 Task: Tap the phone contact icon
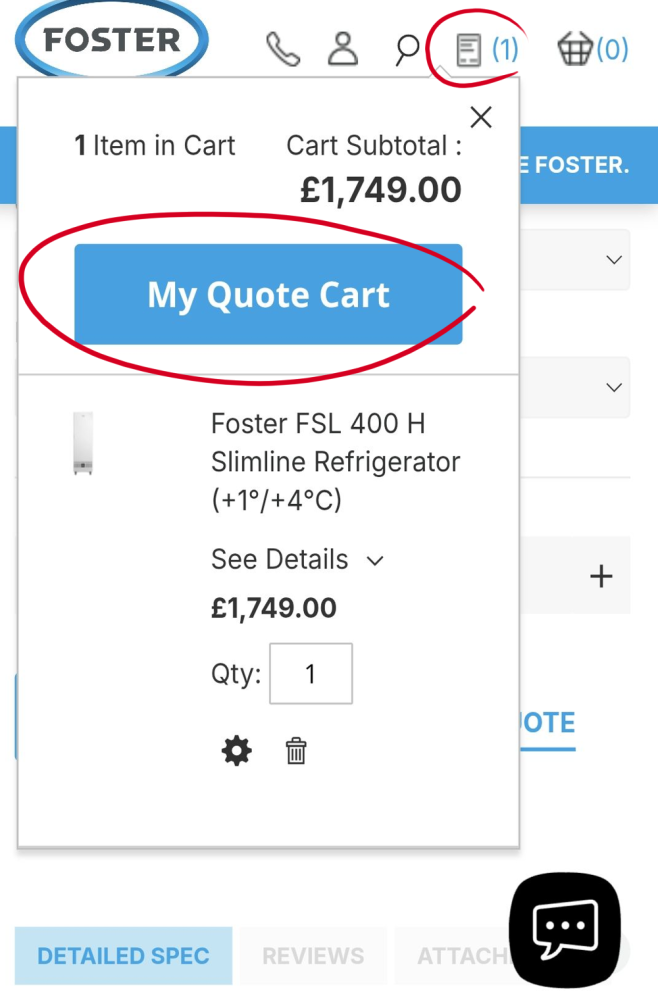pos(283,49)
